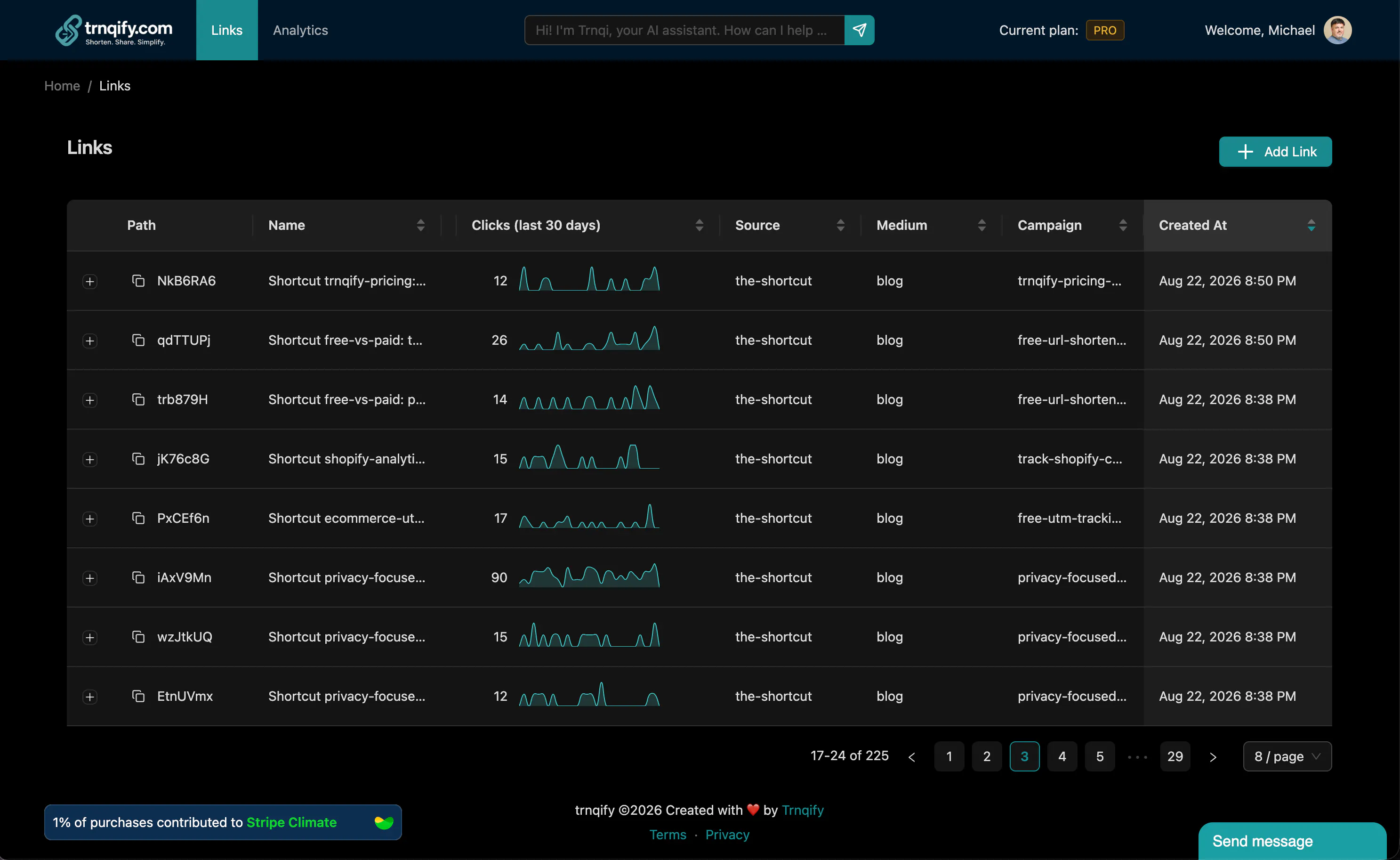This screenshot has width=1400, height=860.
Task: Expand the qdTTUPj row
Action: click(90, 341)
